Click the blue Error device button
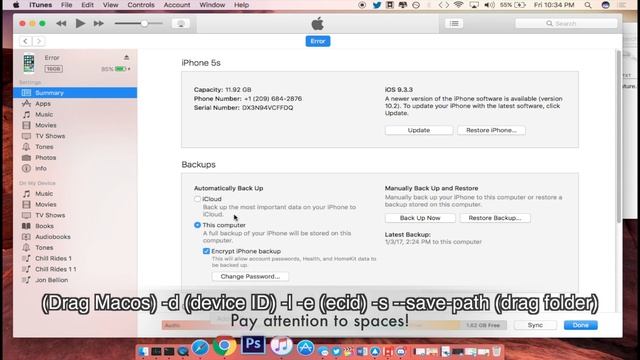Viewport: 640px width, 360px height. tap(318, 41)
